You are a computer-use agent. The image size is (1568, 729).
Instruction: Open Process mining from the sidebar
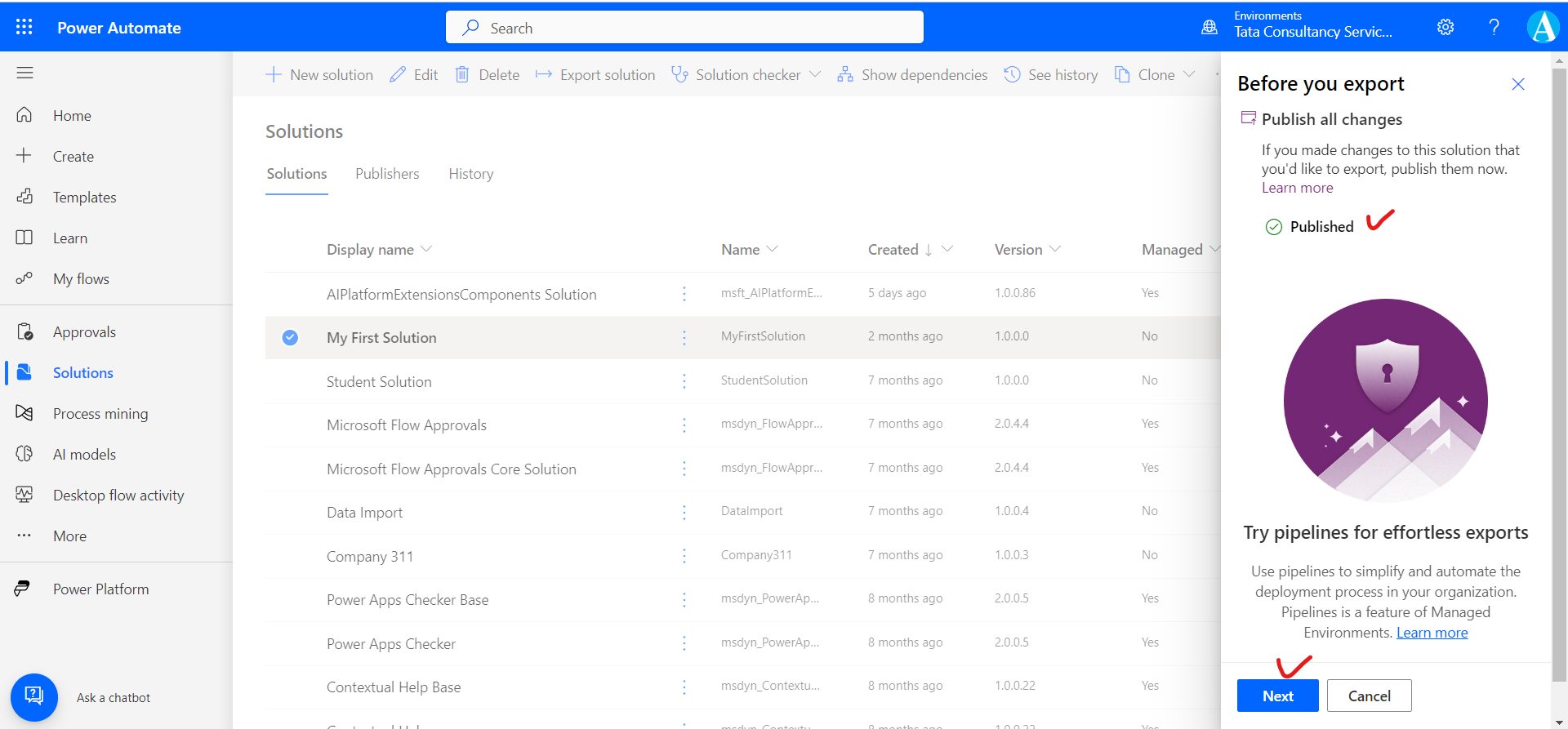pos(100,414)
